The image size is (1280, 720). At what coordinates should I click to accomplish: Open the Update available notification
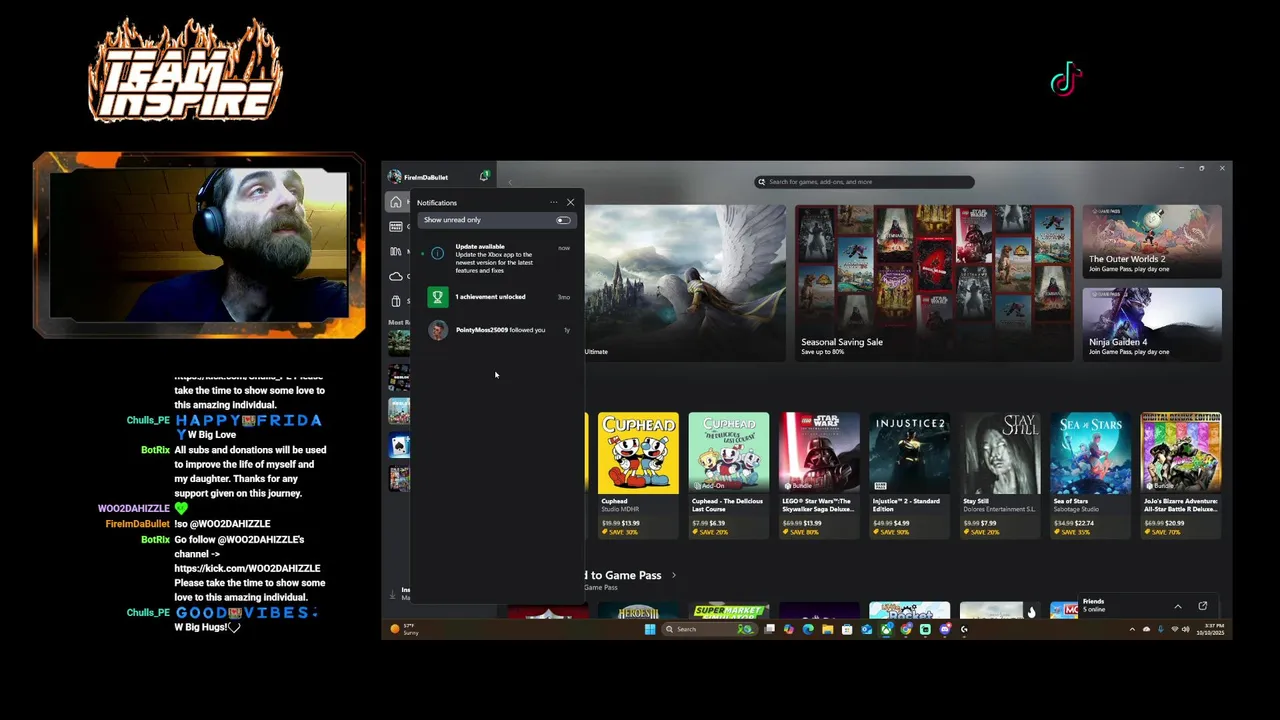click(x=497, y=258)
